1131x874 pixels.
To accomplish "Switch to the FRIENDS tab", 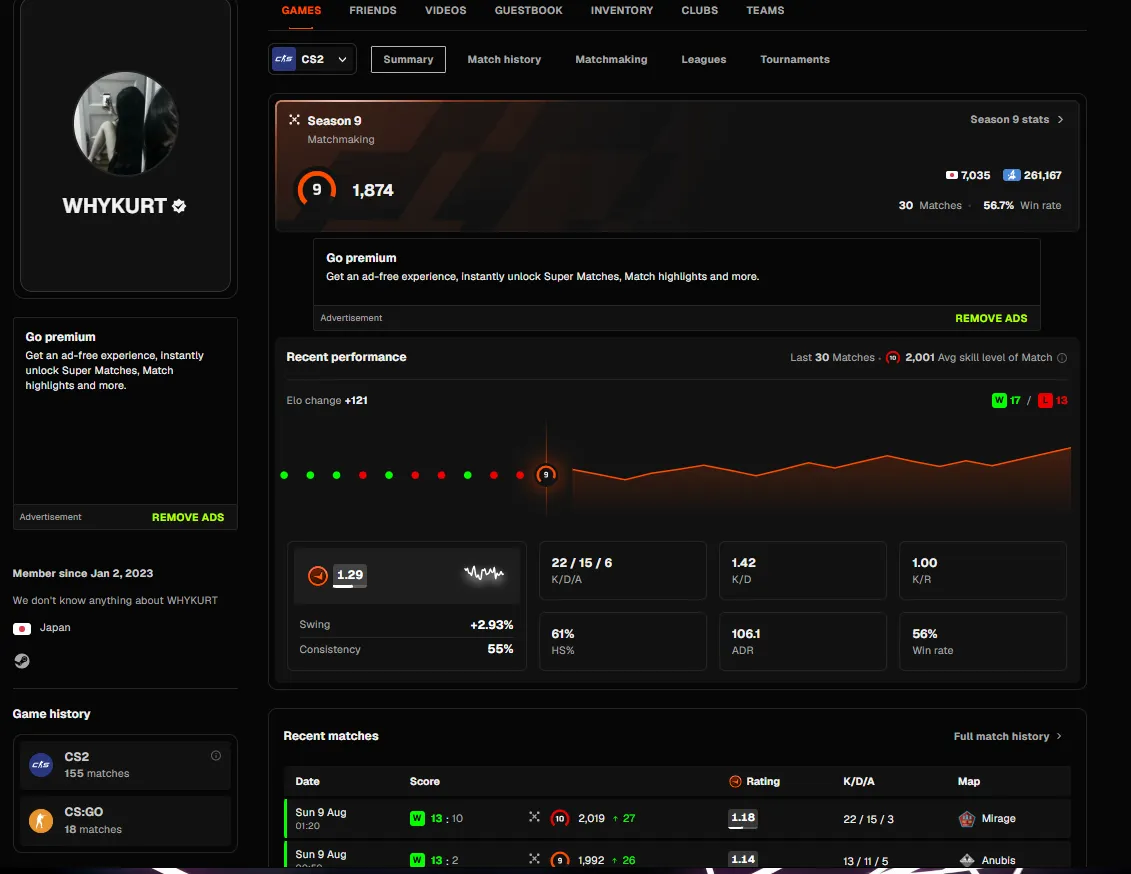I will [x=373, y=11].
